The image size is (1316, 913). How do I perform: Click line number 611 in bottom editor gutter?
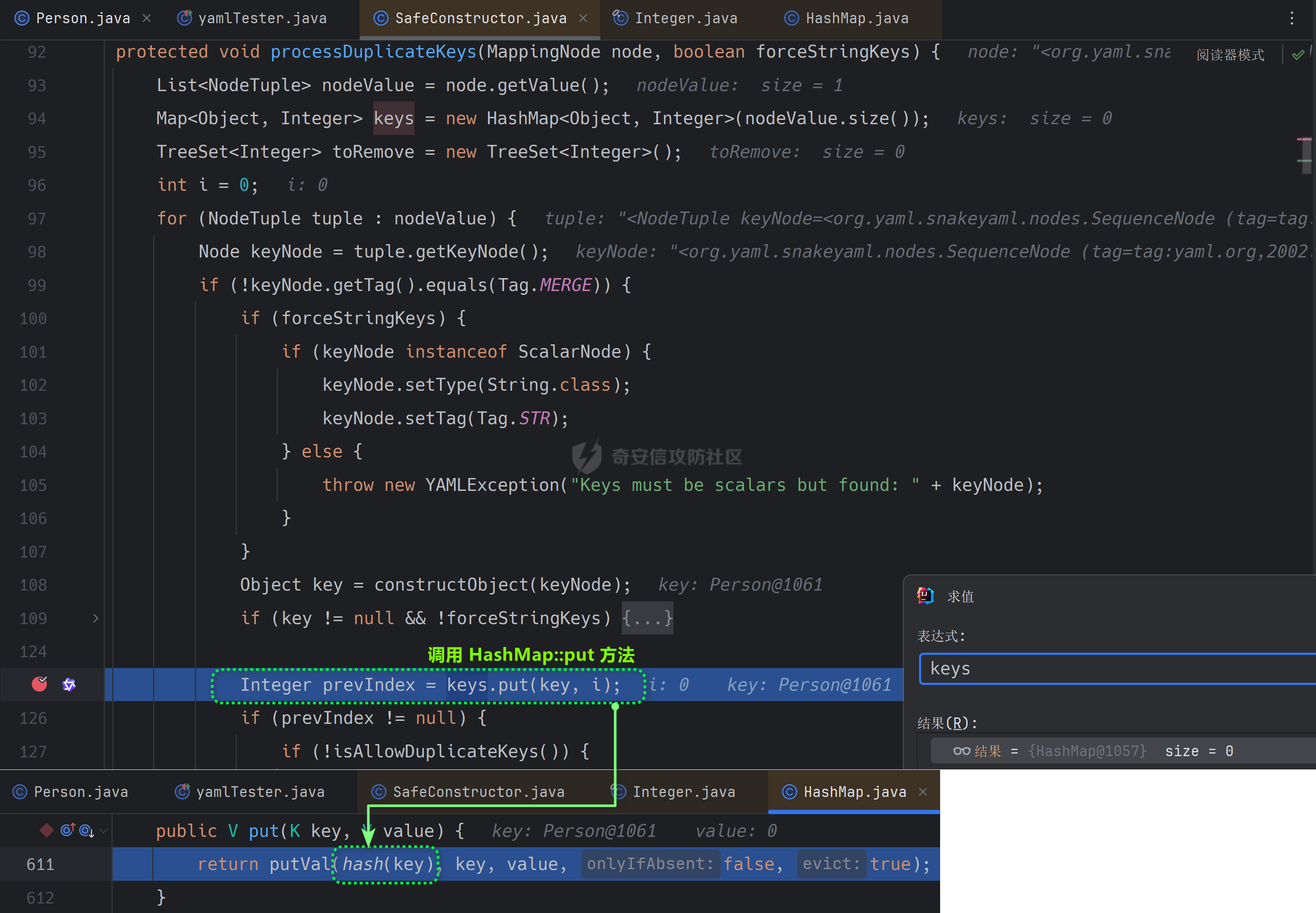40,864
